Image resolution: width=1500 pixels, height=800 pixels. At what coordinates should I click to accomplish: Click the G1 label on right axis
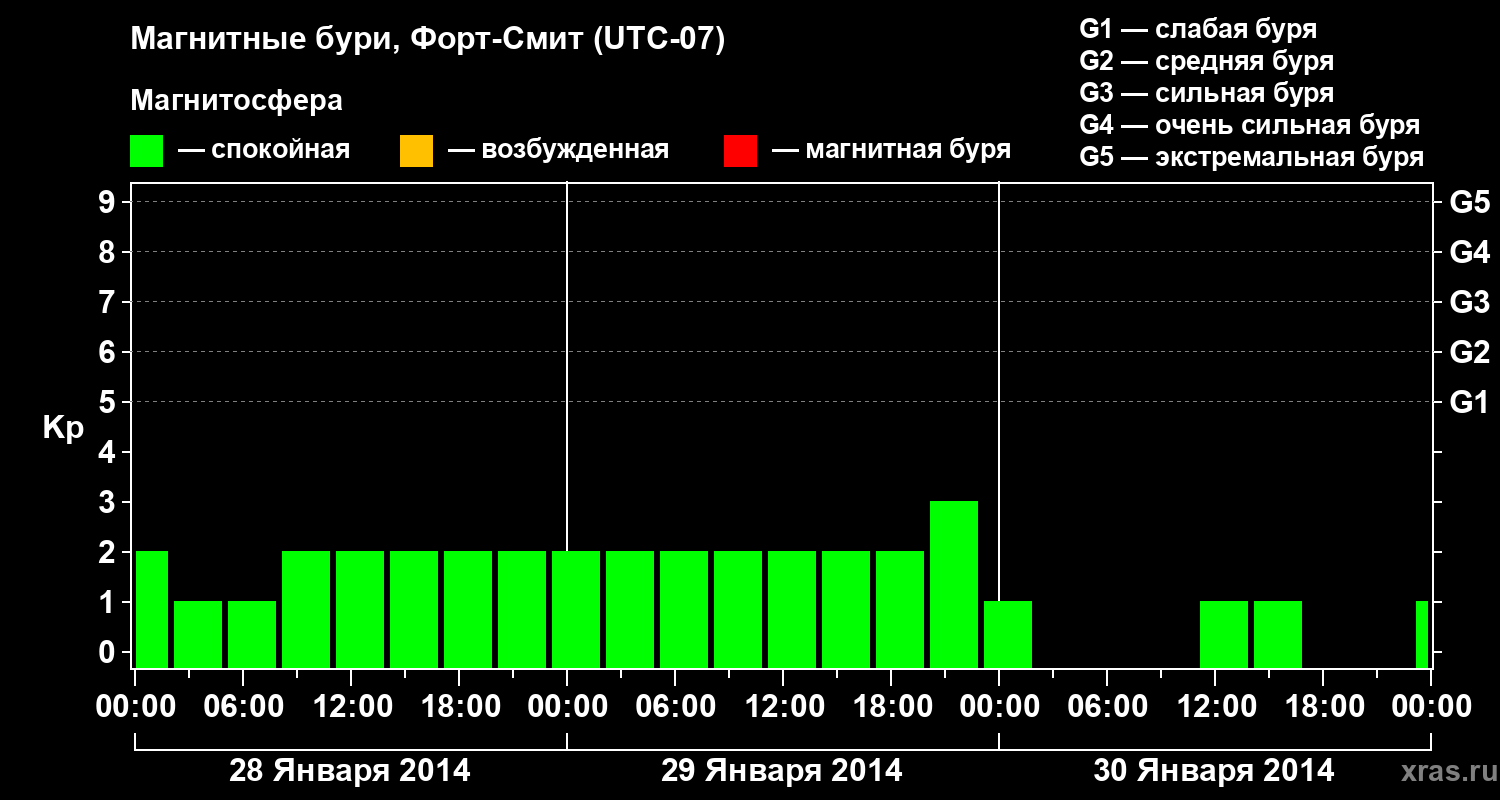tap(1469, 402)
